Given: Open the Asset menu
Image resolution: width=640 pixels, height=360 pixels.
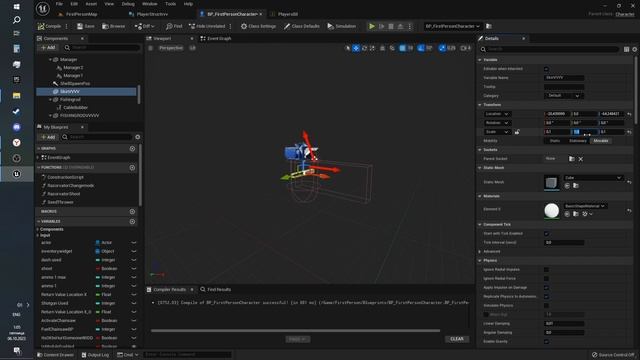Looking at the screenshot, I should click(x=91, y=4).
